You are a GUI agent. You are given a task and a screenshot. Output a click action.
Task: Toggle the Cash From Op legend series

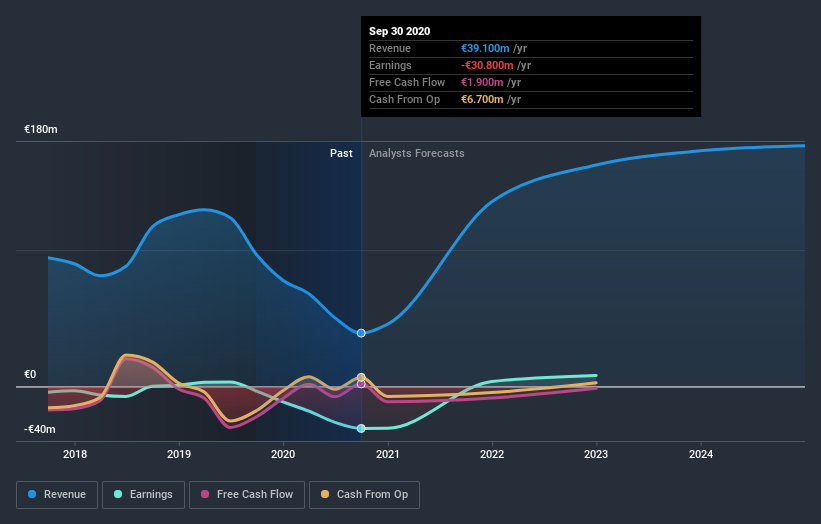(364, 495)
